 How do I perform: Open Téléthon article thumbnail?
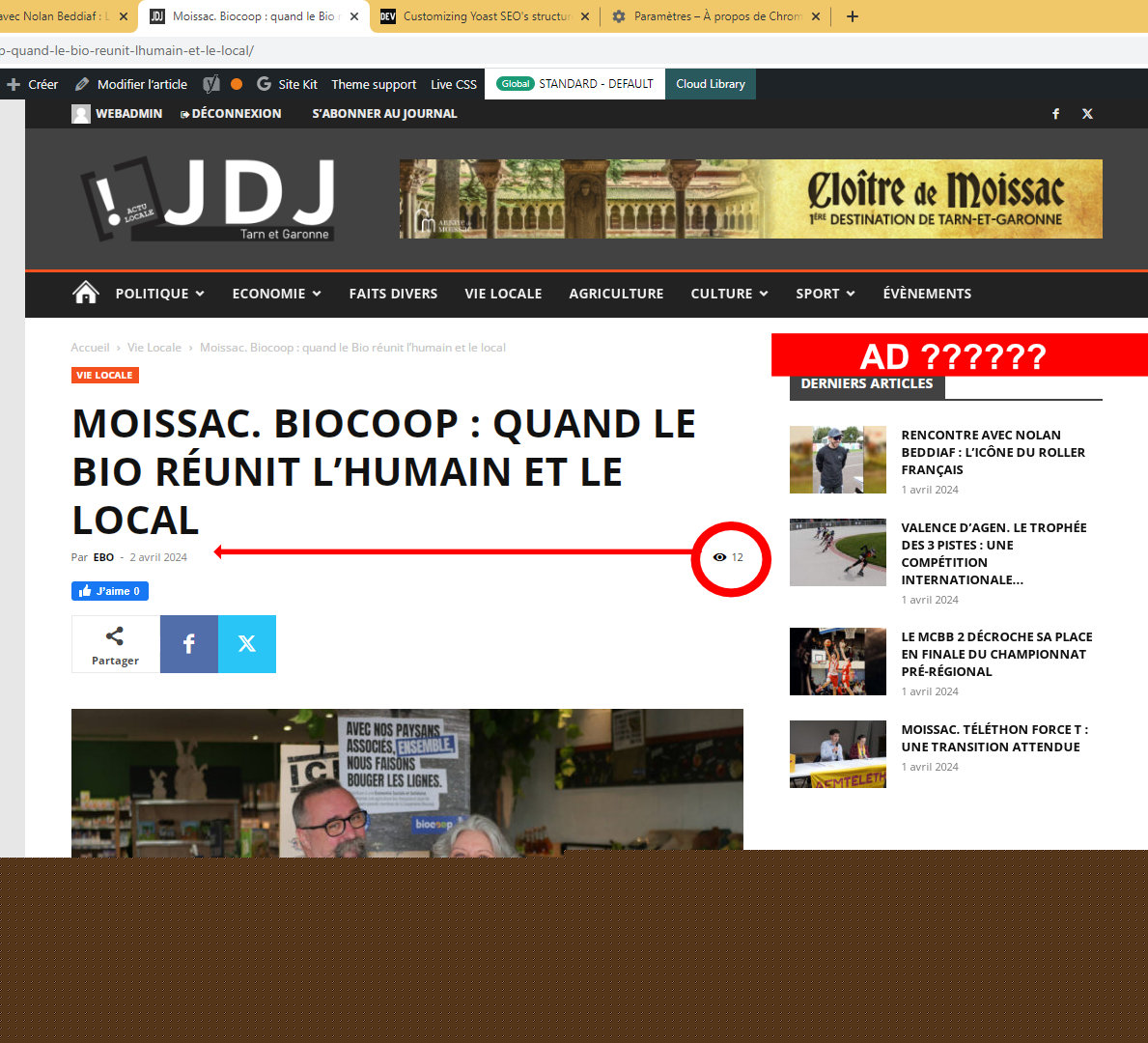coord(837,753)
